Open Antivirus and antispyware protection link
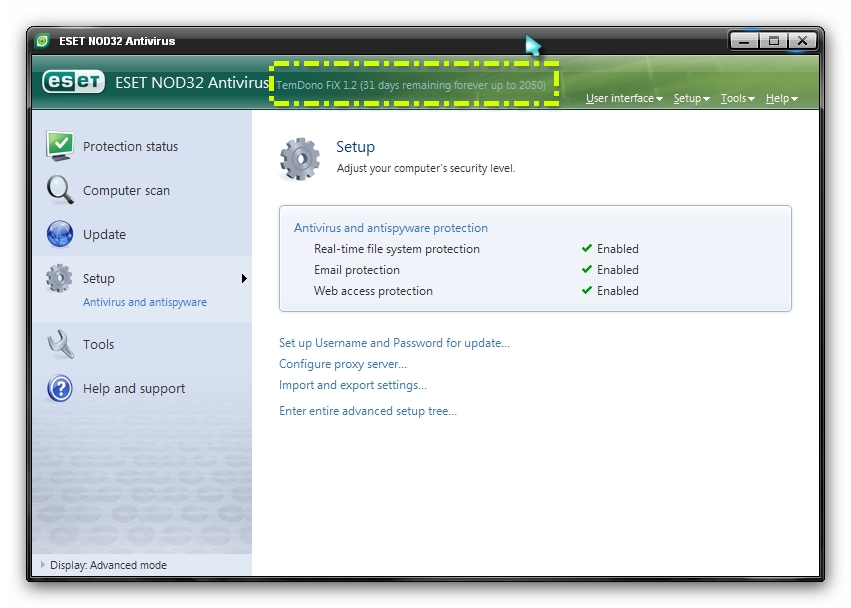851x608 pixels. [x=391, y=228]
